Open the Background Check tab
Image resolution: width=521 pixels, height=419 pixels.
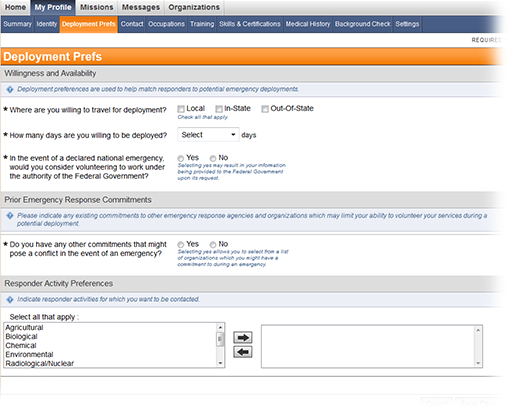363,24
